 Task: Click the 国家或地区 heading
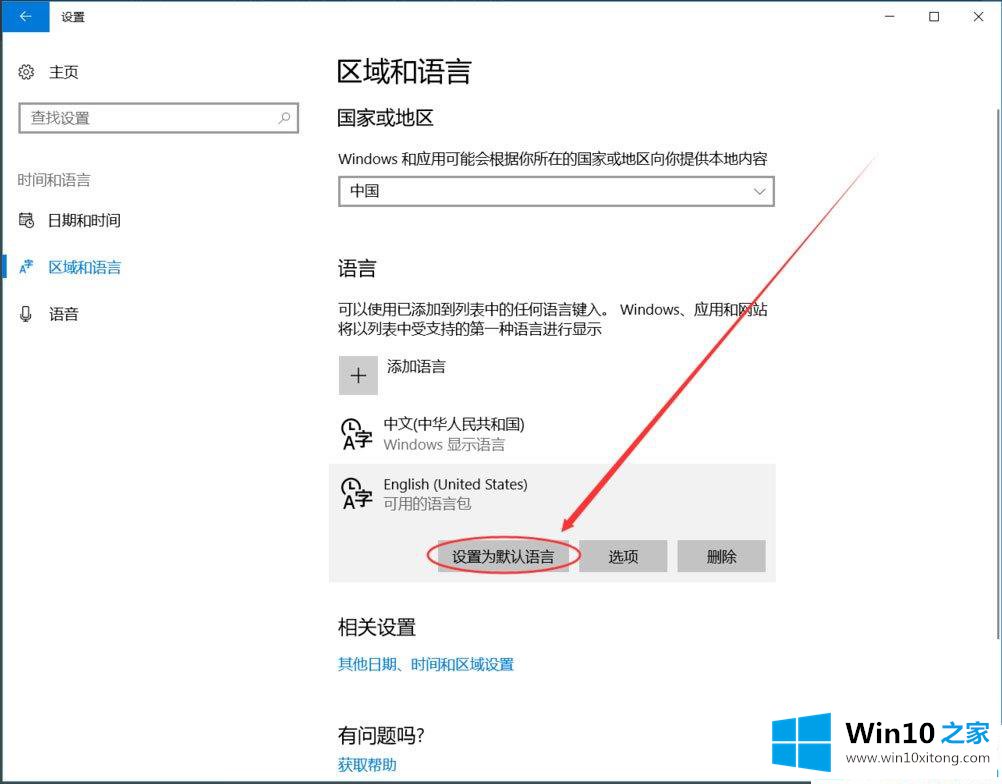click(x=385, y=118)
